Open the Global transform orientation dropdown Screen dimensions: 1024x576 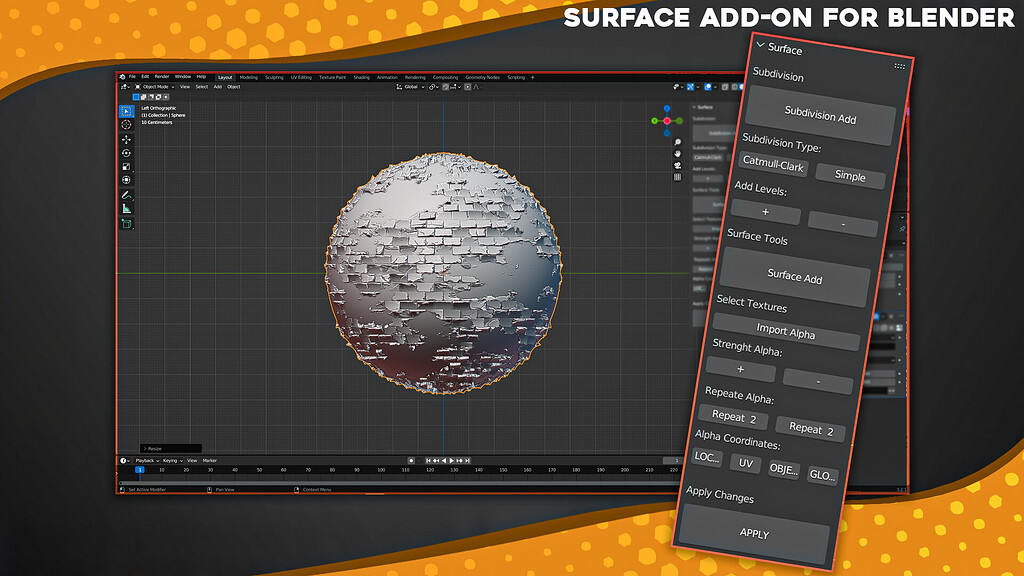click(x=413, y=86)
